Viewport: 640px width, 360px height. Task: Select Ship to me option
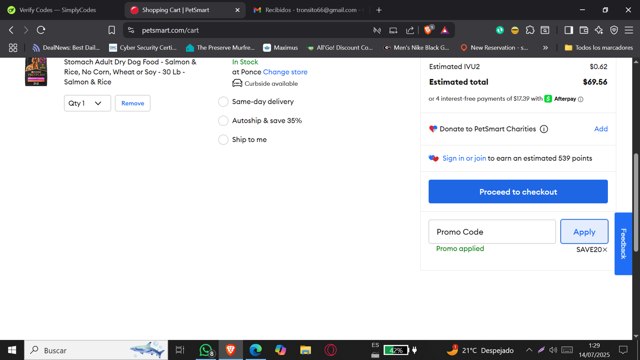tap(223, 140)
